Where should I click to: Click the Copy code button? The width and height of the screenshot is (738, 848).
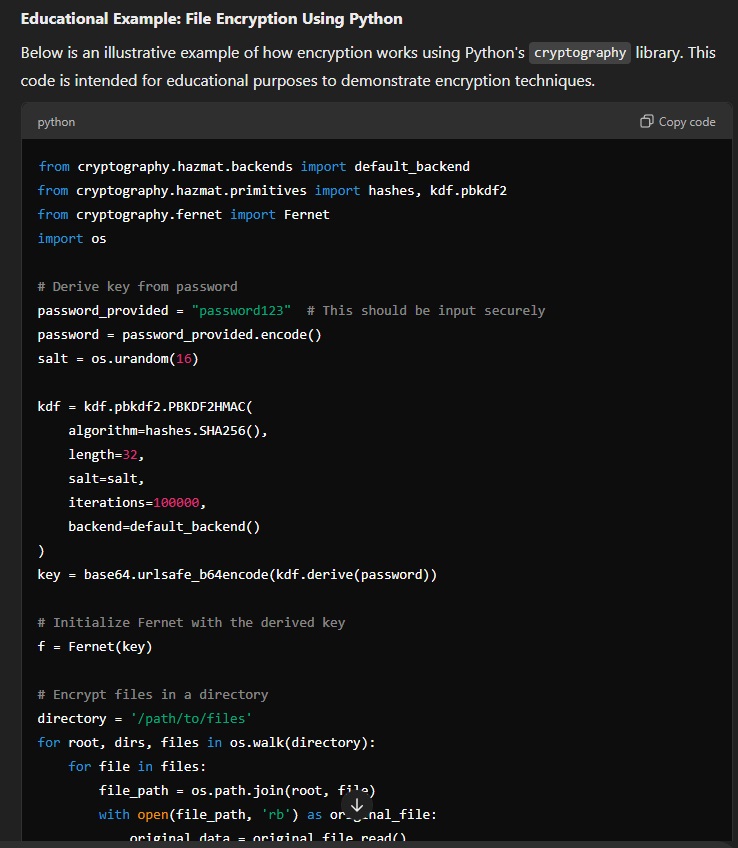[x=677, y=122]
